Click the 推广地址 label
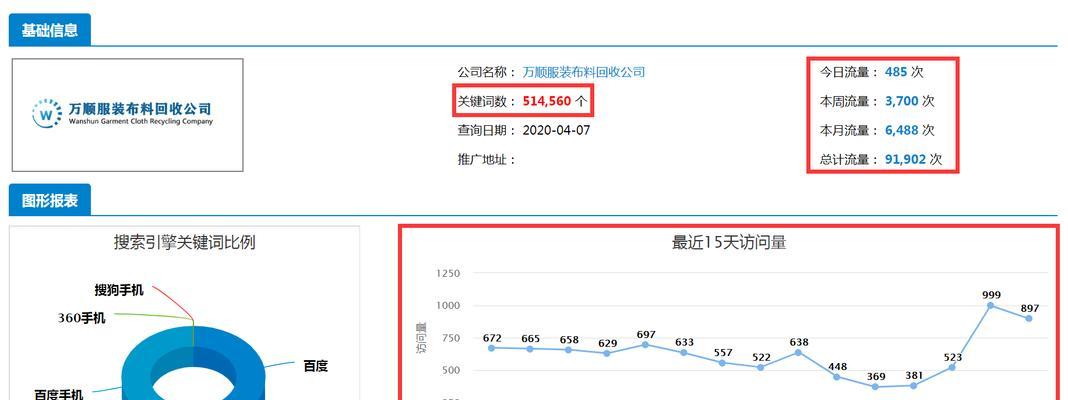1068x400 pixels. pyautogui.click(x=487, y=159)
